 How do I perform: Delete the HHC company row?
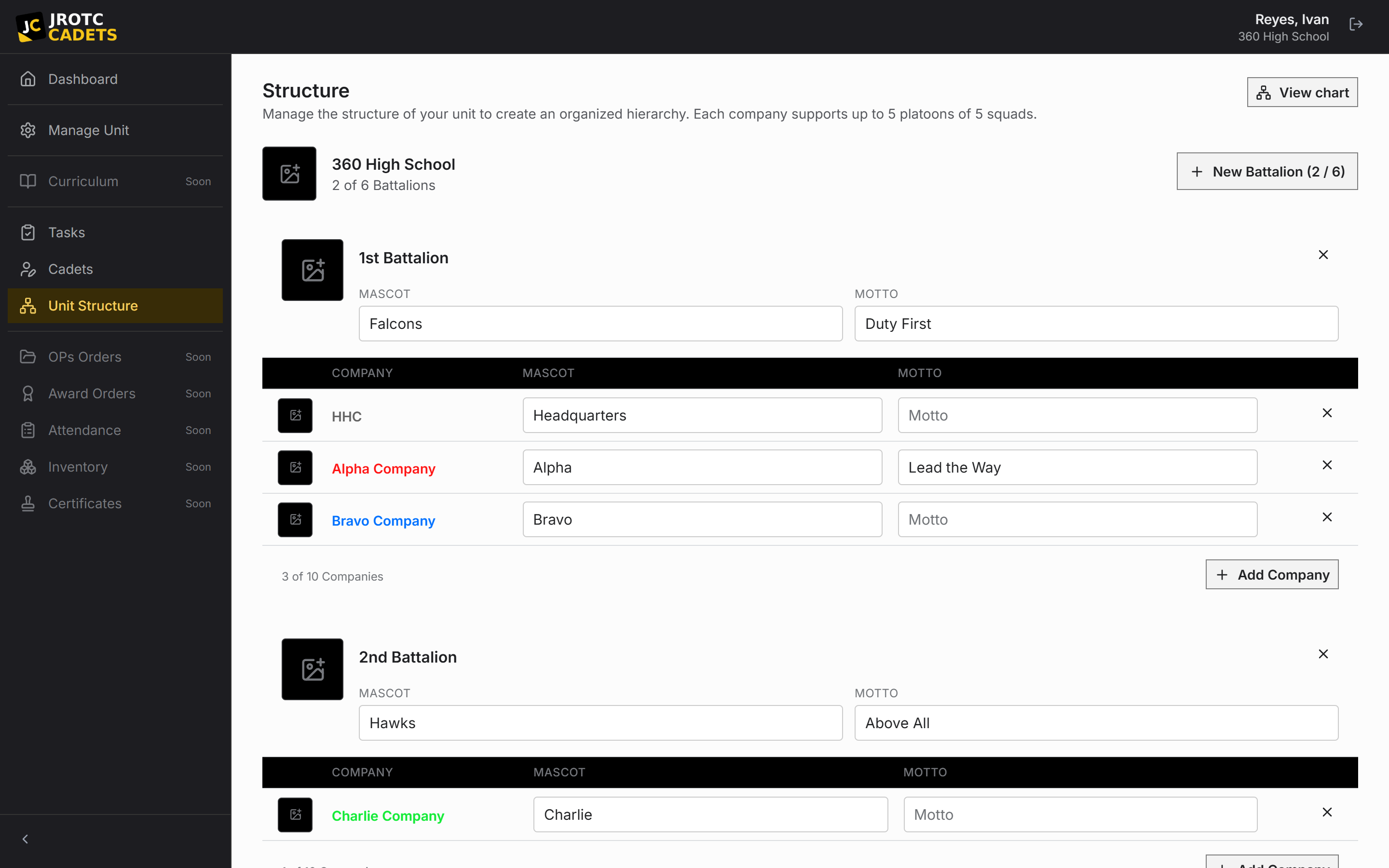coord(1327,413)
